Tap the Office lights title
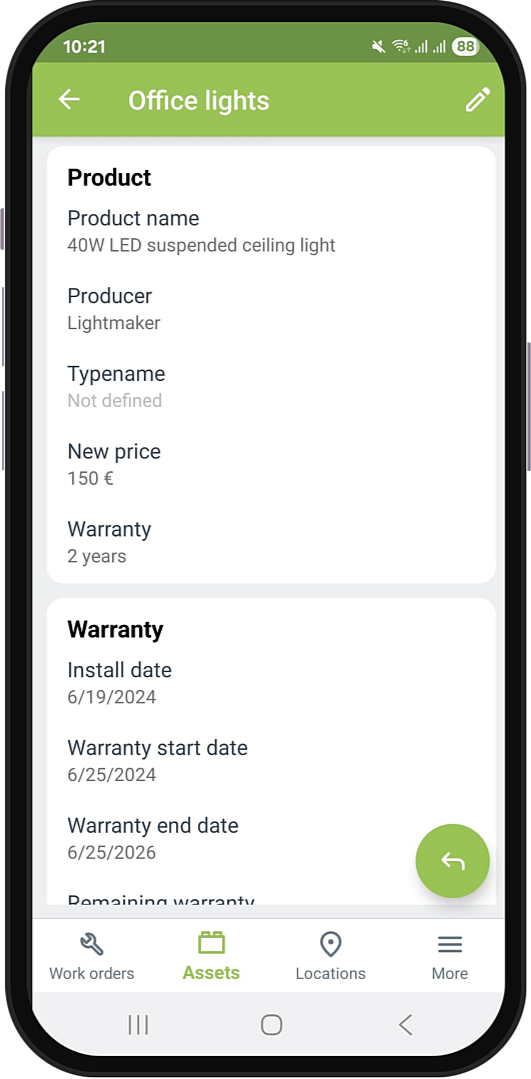The image size is (531, 1079). coord(199,100)
